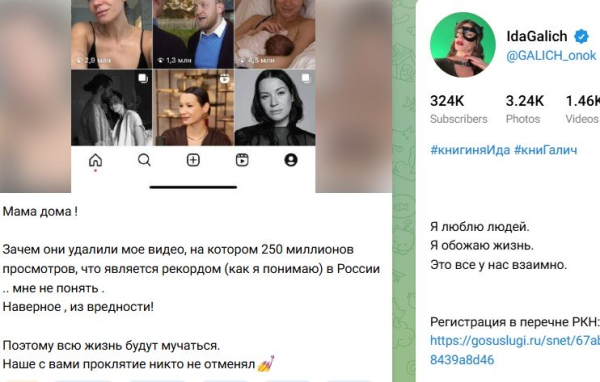The image size is (600, 382).
Task: Switch to the Videos media tab
Action: pyautogui.click(x=582, y=110)
